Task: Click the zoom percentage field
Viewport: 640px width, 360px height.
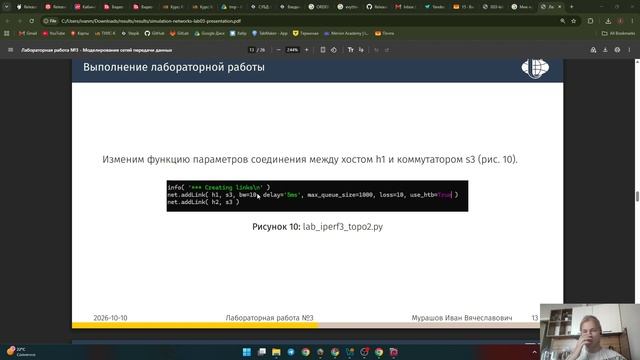Action: point(292,50)
